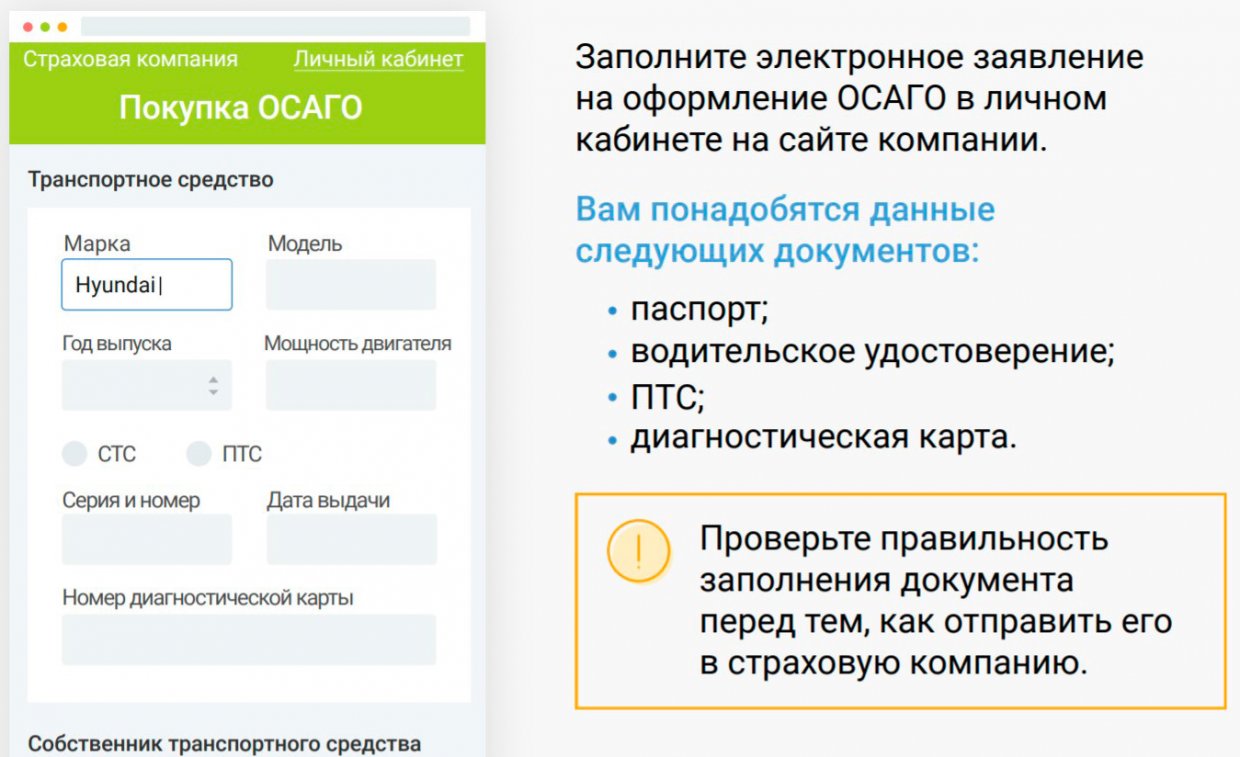Image resolution: width=1240 pixels, height=757 pixels.
Task: Click the ПТС; list item in documents
Action: point(668,396)
